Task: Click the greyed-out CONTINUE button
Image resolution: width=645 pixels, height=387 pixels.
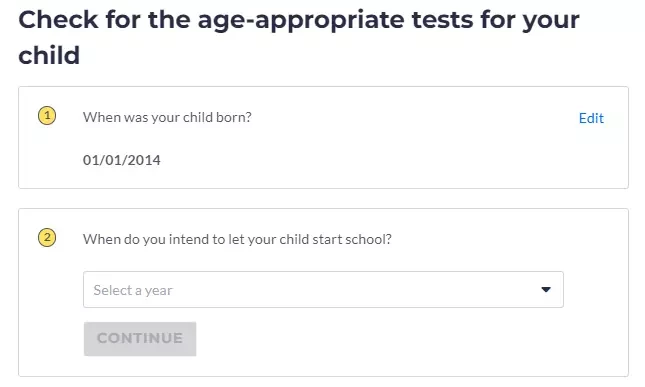Action: coord(140,339)
